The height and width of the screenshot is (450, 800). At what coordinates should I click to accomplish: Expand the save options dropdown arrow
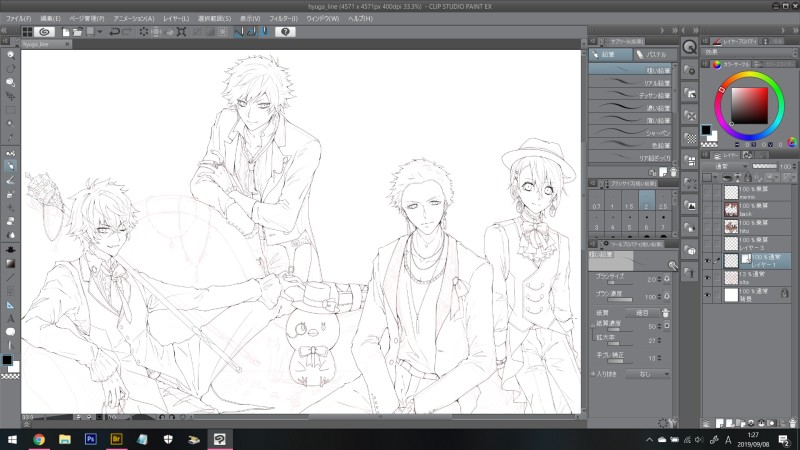(x=100, y=32)
